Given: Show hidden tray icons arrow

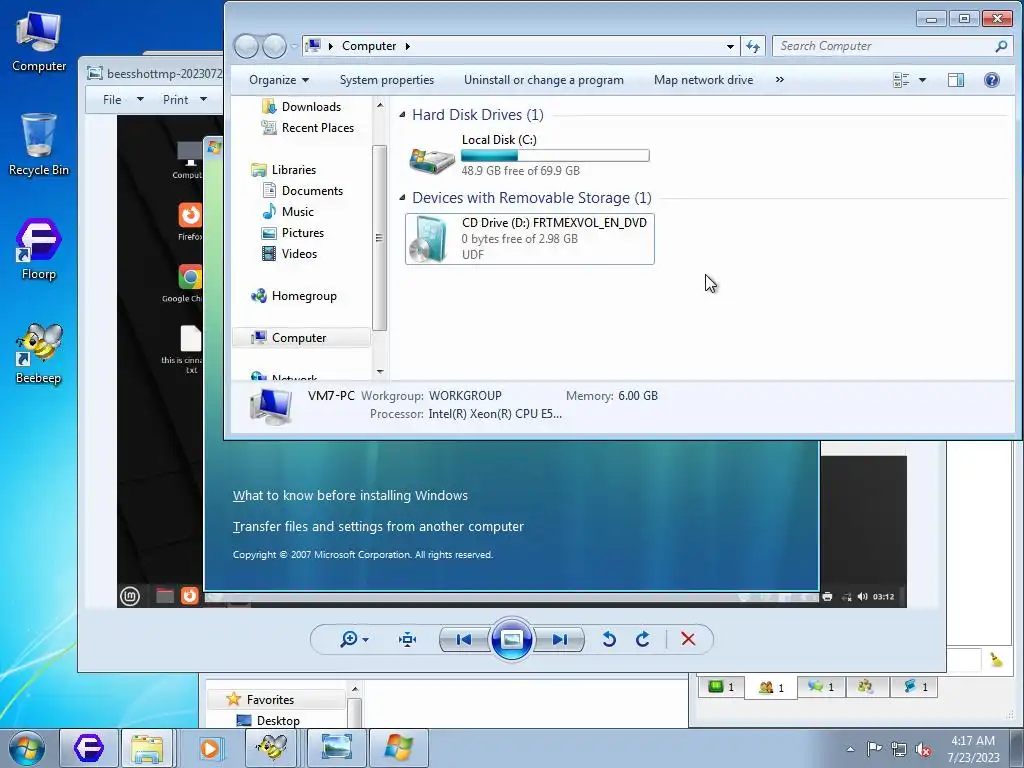Looking at the screenshot, I should point(850,749).
